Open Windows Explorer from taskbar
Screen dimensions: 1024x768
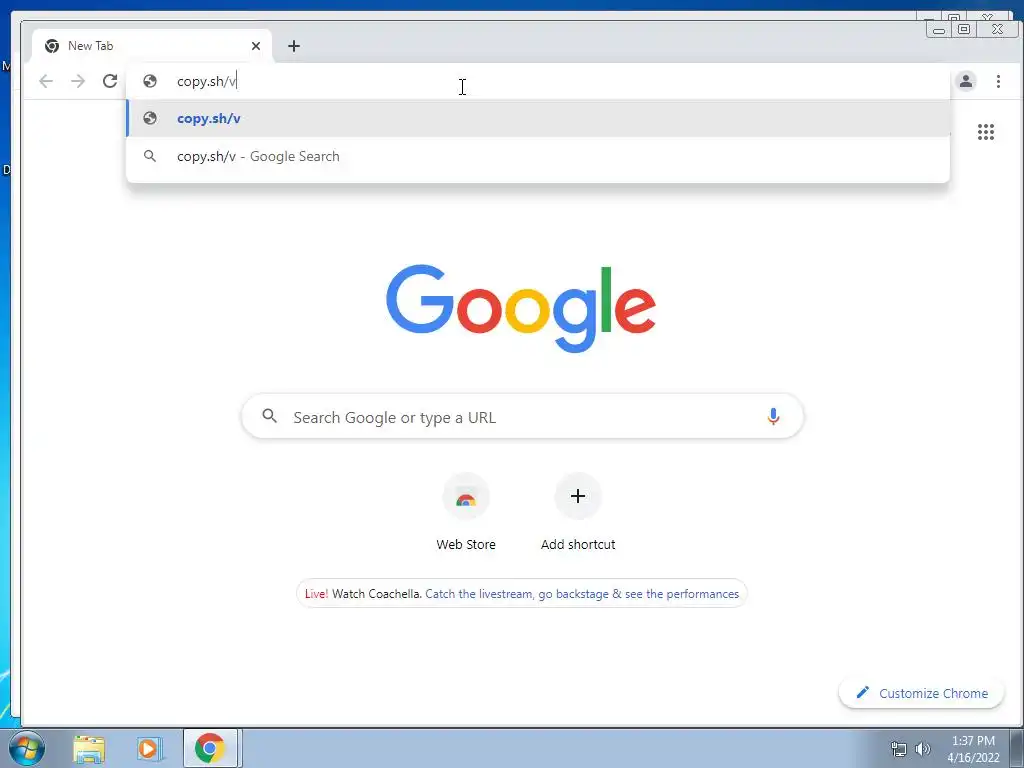[x=89, y=749]
